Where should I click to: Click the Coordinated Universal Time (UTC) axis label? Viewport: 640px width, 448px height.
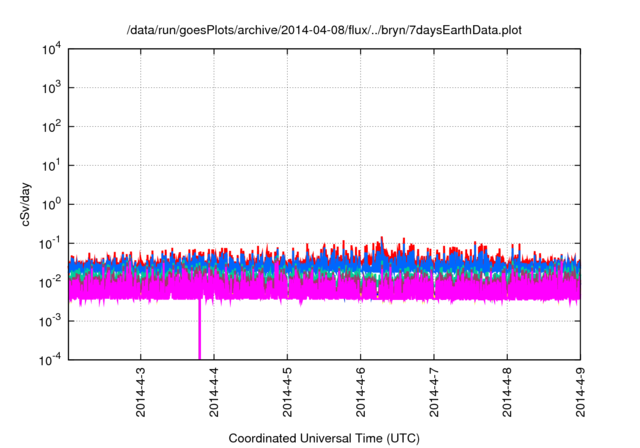click(324, 438)
